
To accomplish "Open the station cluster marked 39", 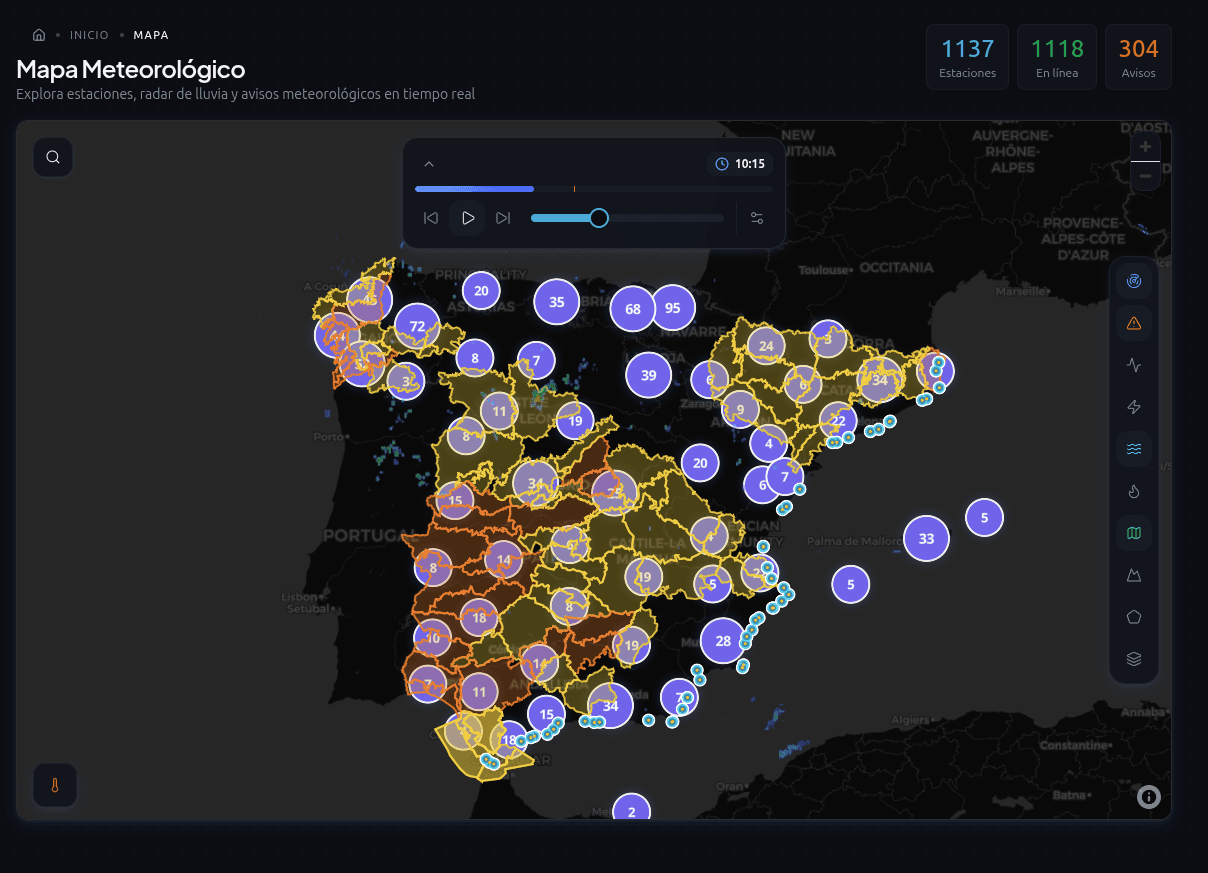I will (649, 375).
